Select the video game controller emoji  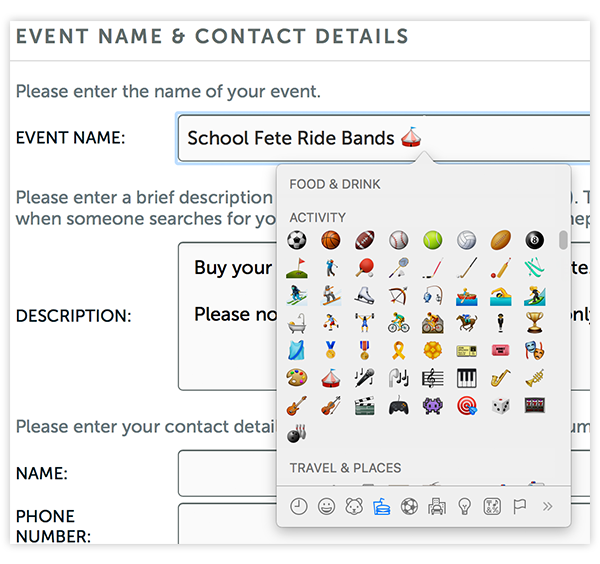398,406
